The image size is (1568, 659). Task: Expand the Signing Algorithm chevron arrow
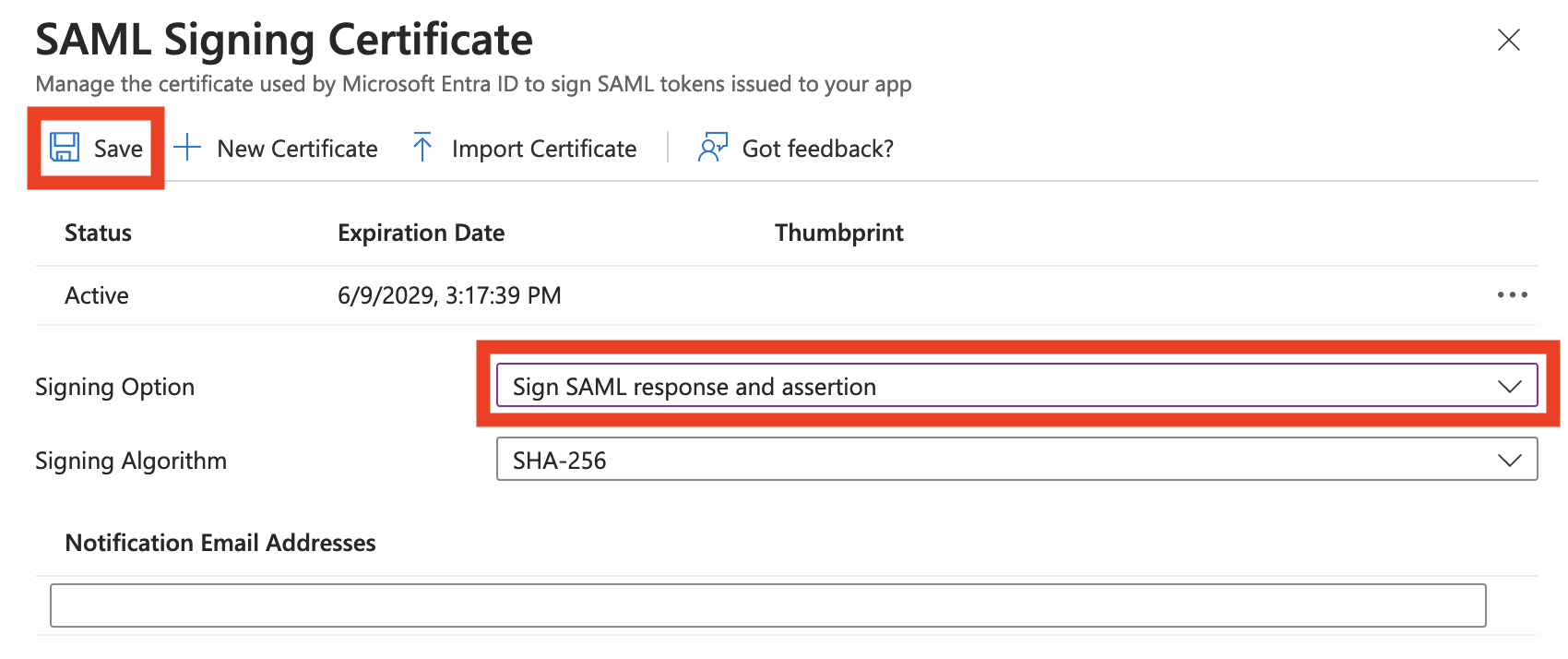coord(1510,460)
